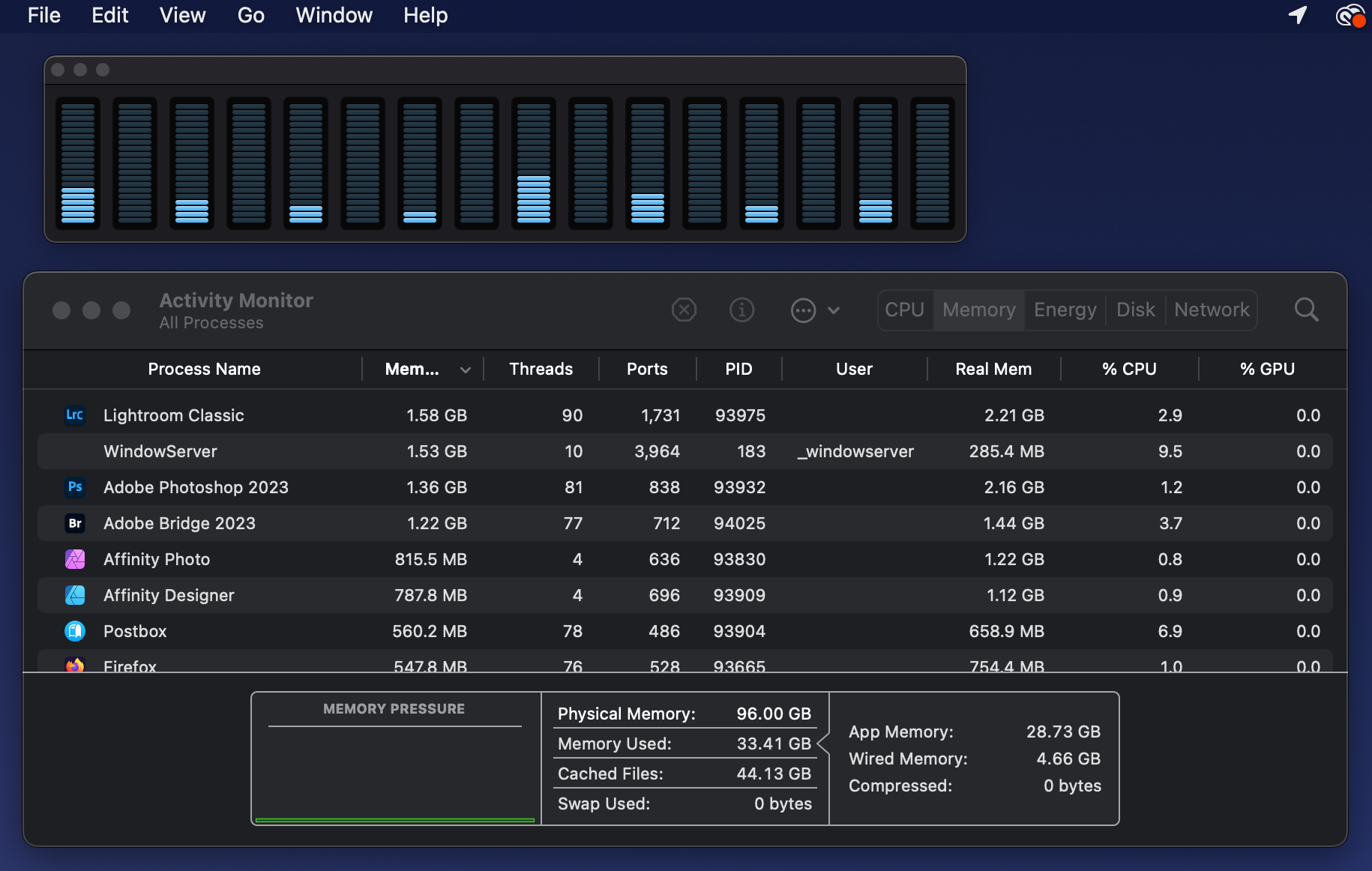Switch to the Disk tab
The image size is (1372, 871).
[x=1135, y=310]
